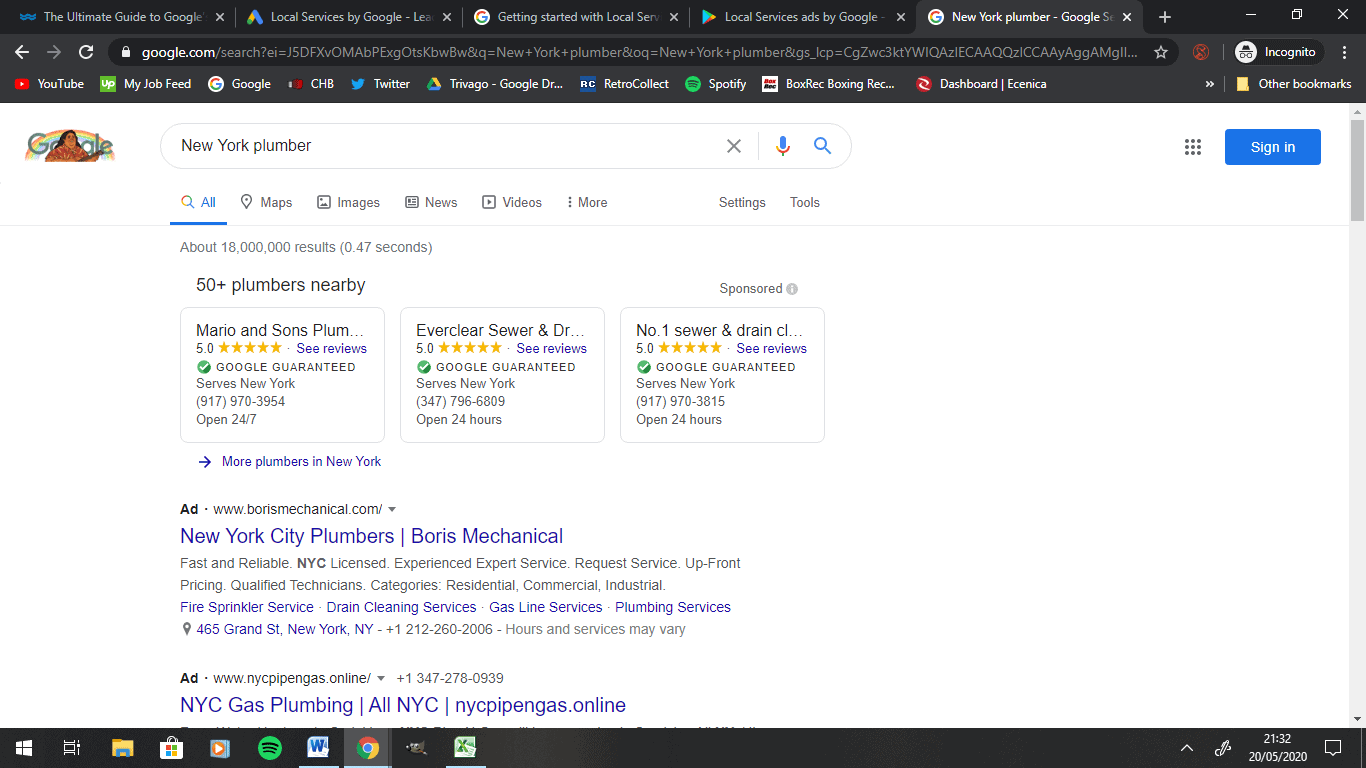Click the Sign in button
The width and height of the screenshot is (1366, 768).
[x=1272, y=147]
